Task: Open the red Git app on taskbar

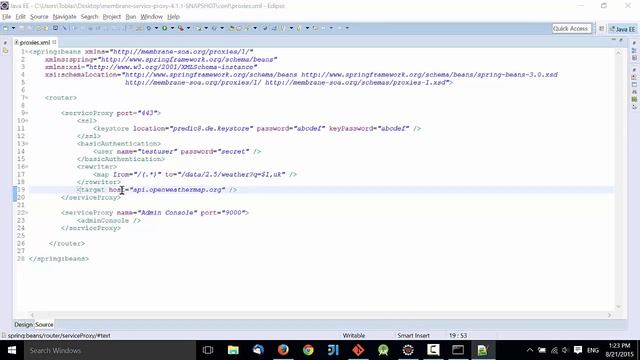Action: pos(358,350)
